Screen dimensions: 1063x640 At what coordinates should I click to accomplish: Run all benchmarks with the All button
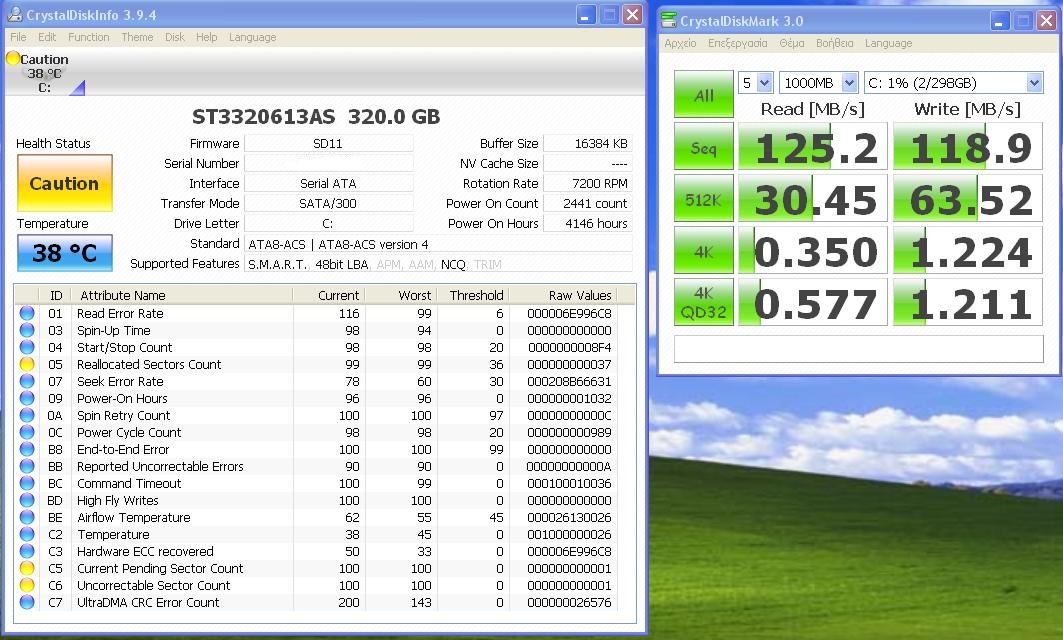703,95
